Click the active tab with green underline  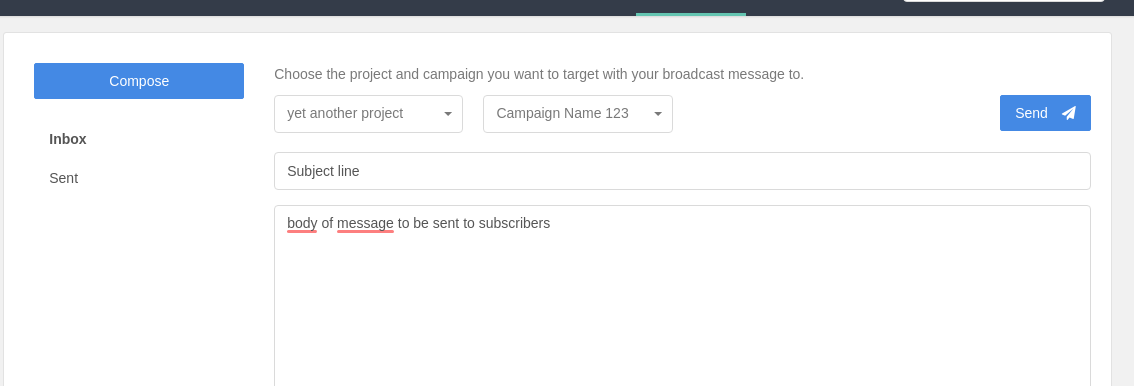[691, 7]
